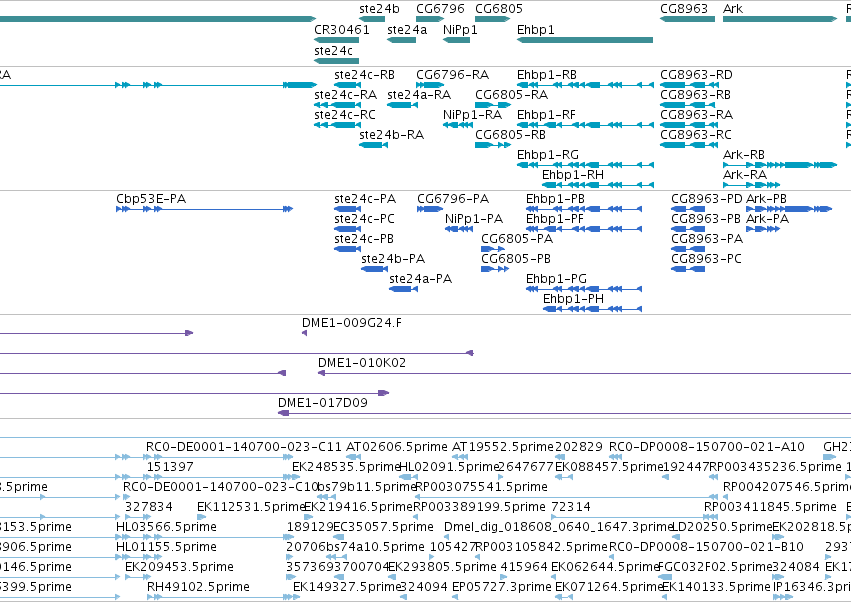
Task: Select protein CG8963-PC
Action: [x=688, y=269]
